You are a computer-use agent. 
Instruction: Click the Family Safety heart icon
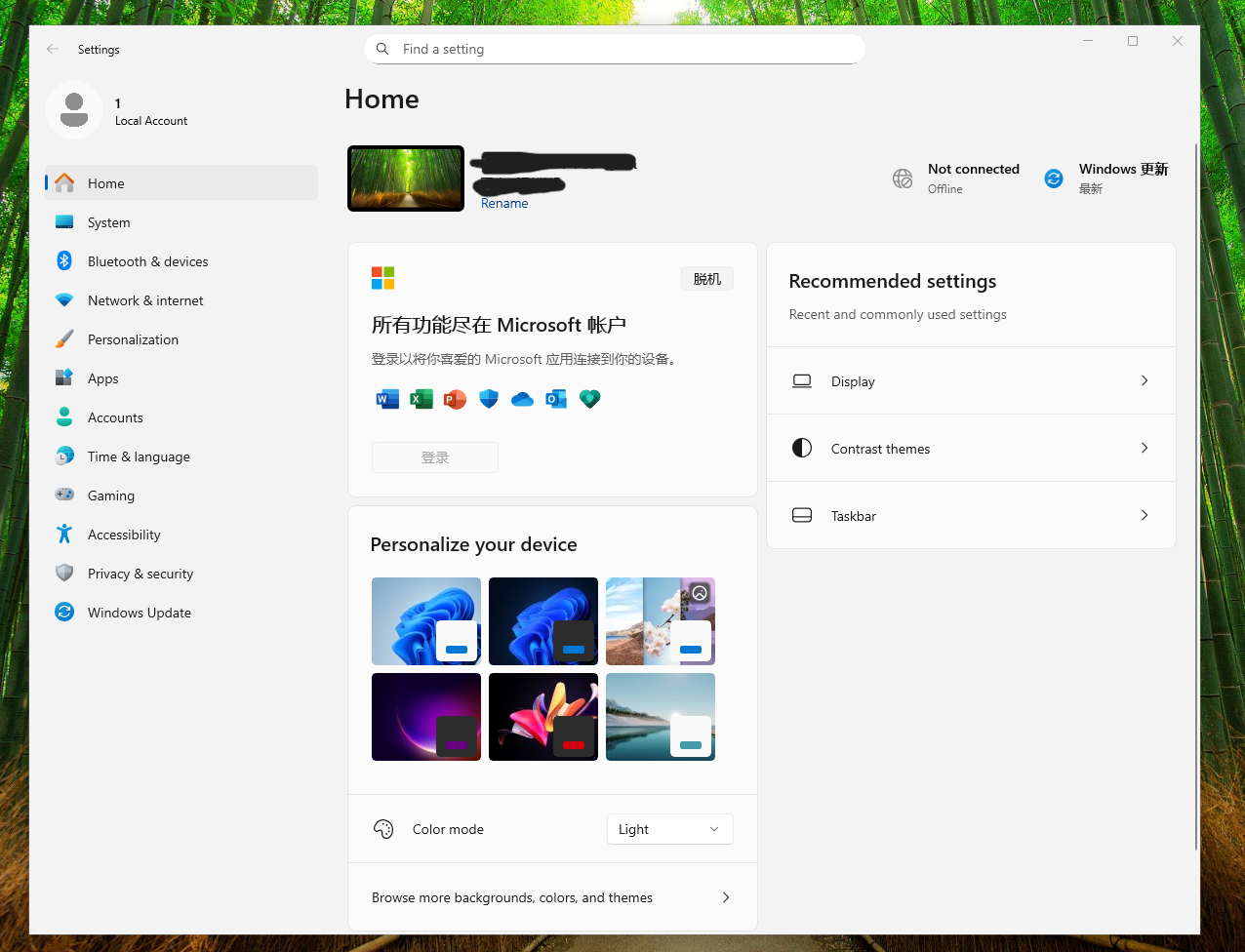click(x=589, y=399)
